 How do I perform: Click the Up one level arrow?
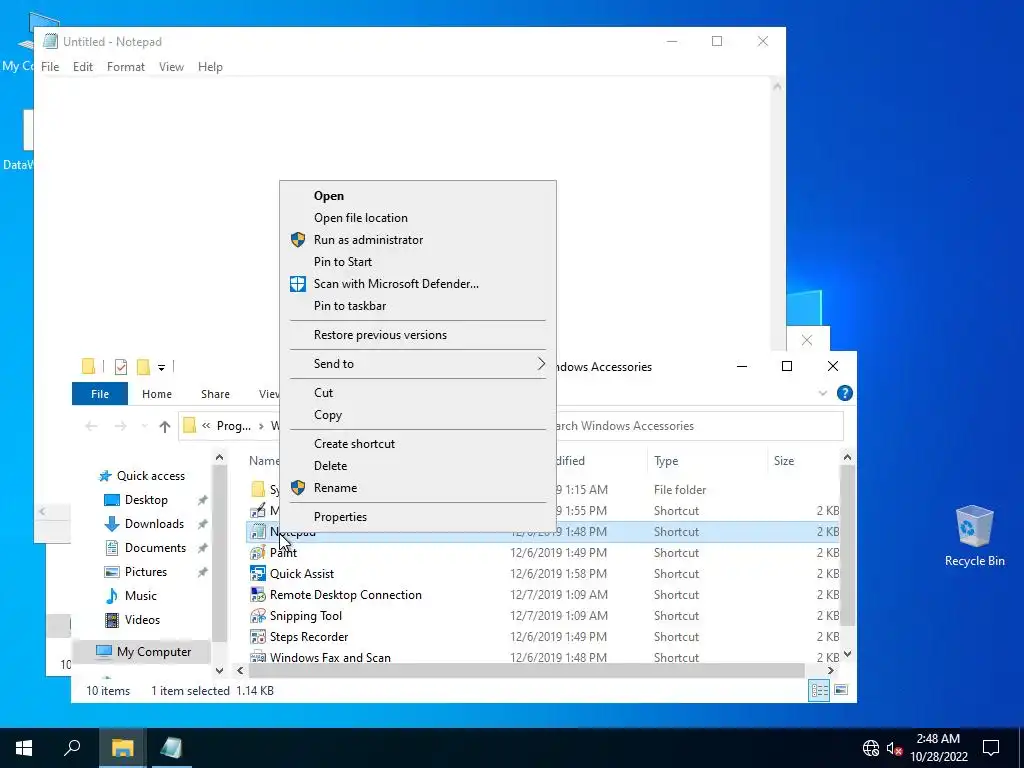(x=165, y=426)
